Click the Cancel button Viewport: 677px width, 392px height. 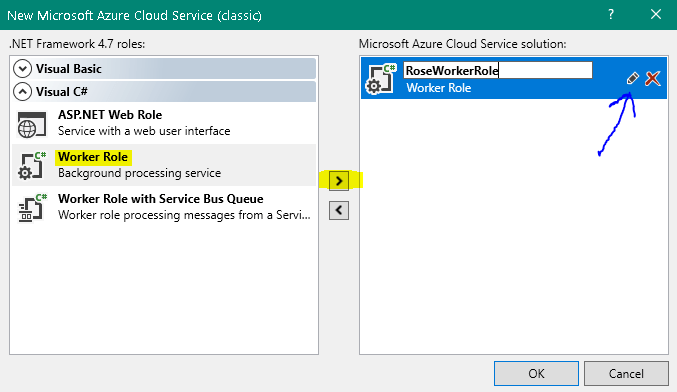[x=626, y=373]
